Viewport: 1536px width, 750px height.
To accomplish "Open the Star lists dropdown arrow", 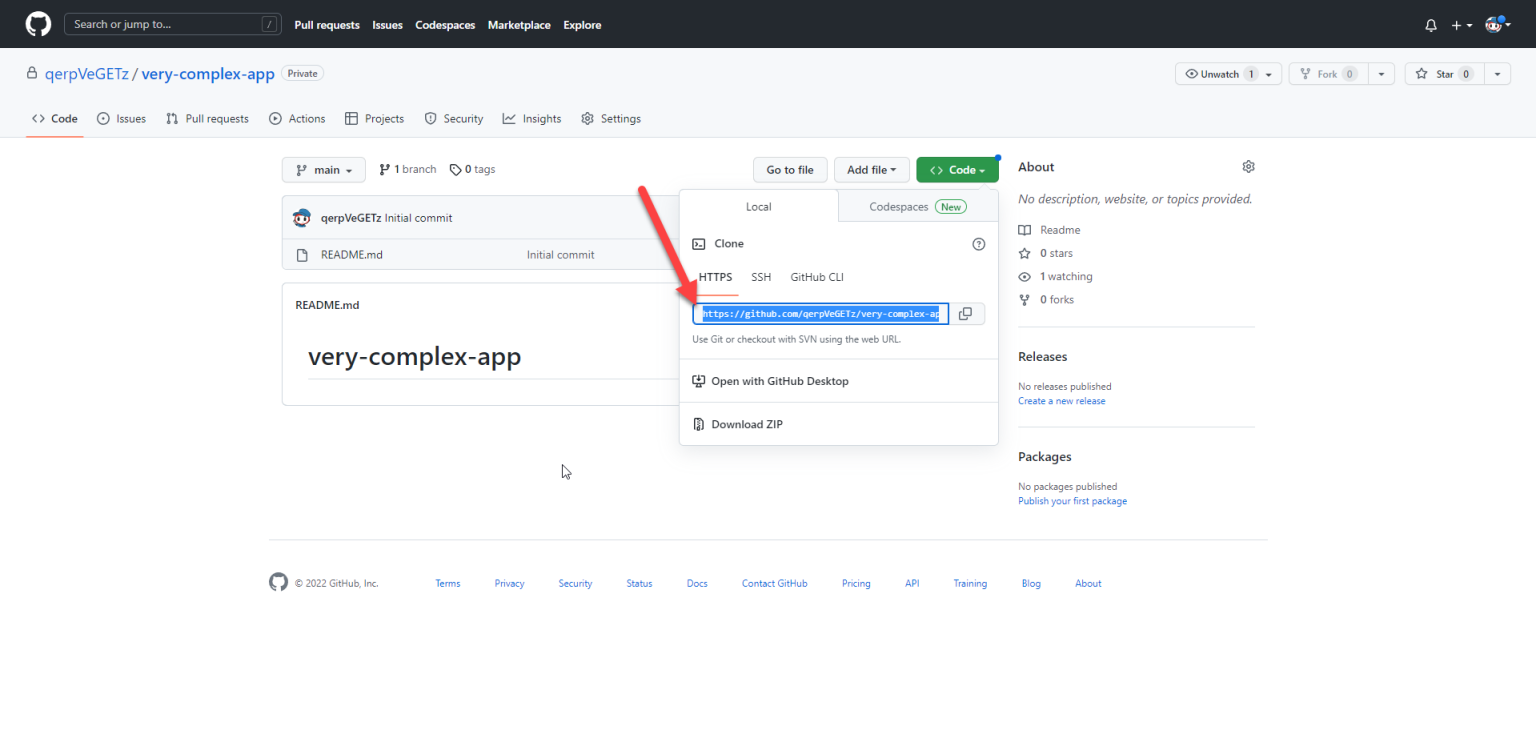I will tap(1497, 74).
